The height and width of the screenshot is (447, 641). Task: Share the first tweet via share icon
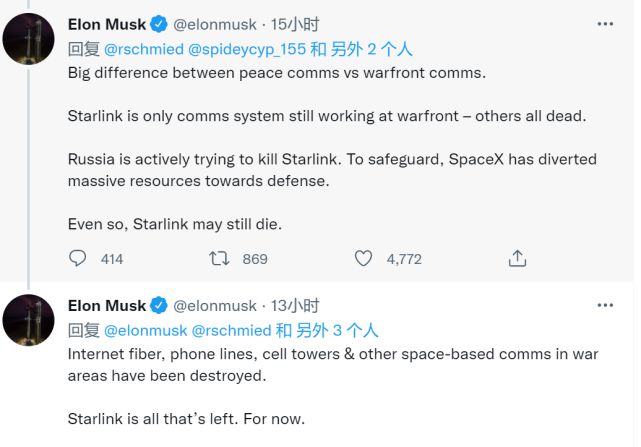(517, 258)
